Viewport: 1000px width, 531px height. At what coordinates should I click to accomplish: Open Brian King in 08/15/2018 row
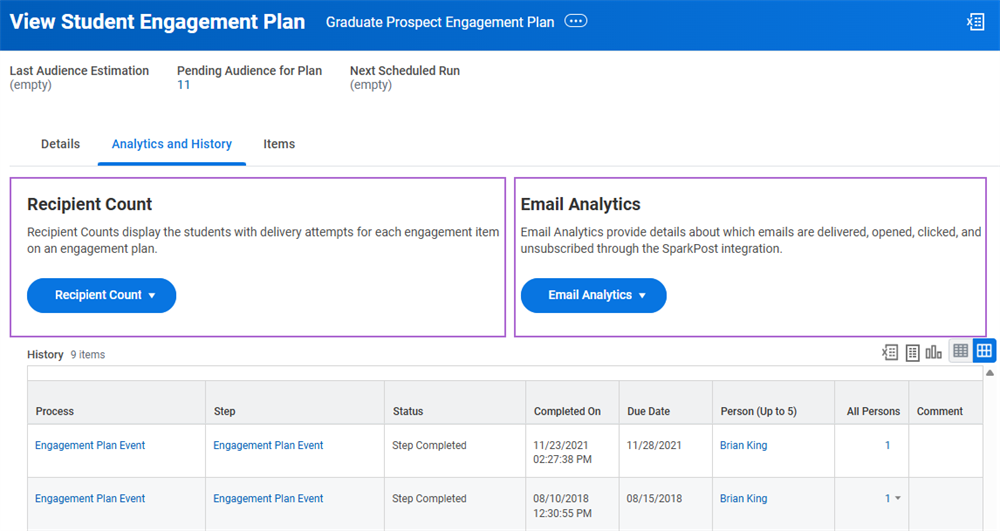coord(744,498)
